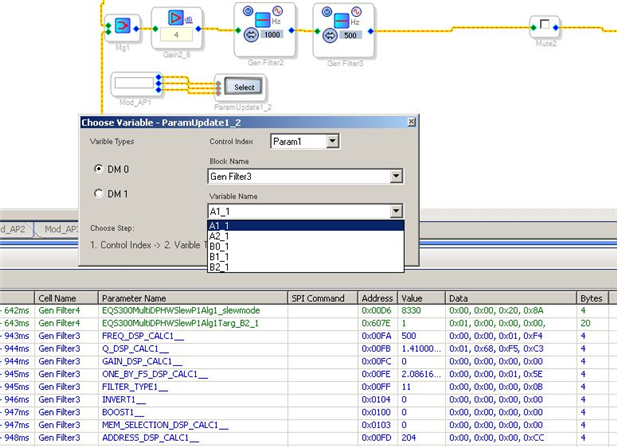
Task: Choose B0_1 in the variable list
Action: coord(305,247)
